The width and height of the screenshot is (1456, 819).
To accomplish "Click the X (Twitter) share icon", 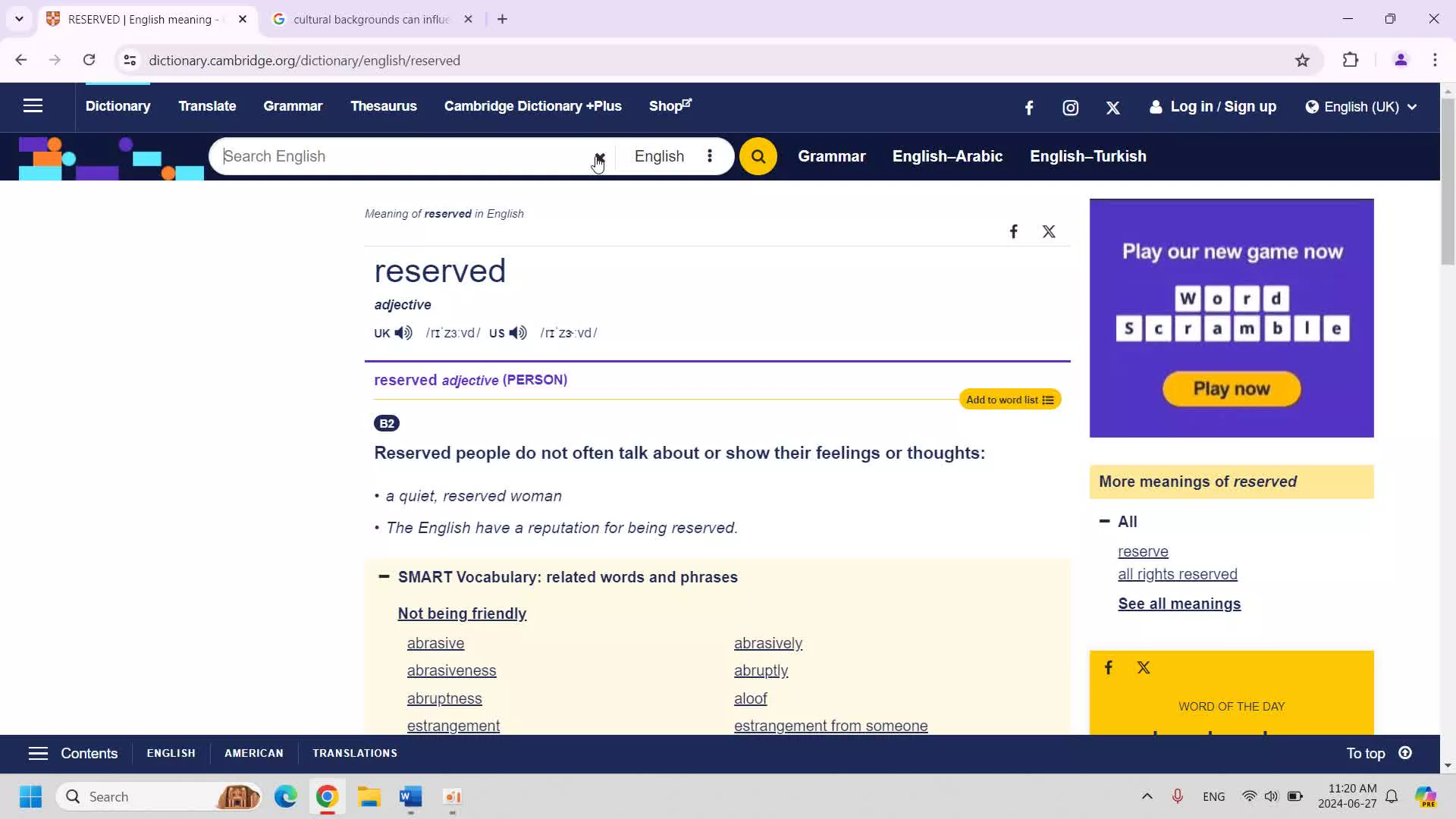I will (x=1049, y=231).
